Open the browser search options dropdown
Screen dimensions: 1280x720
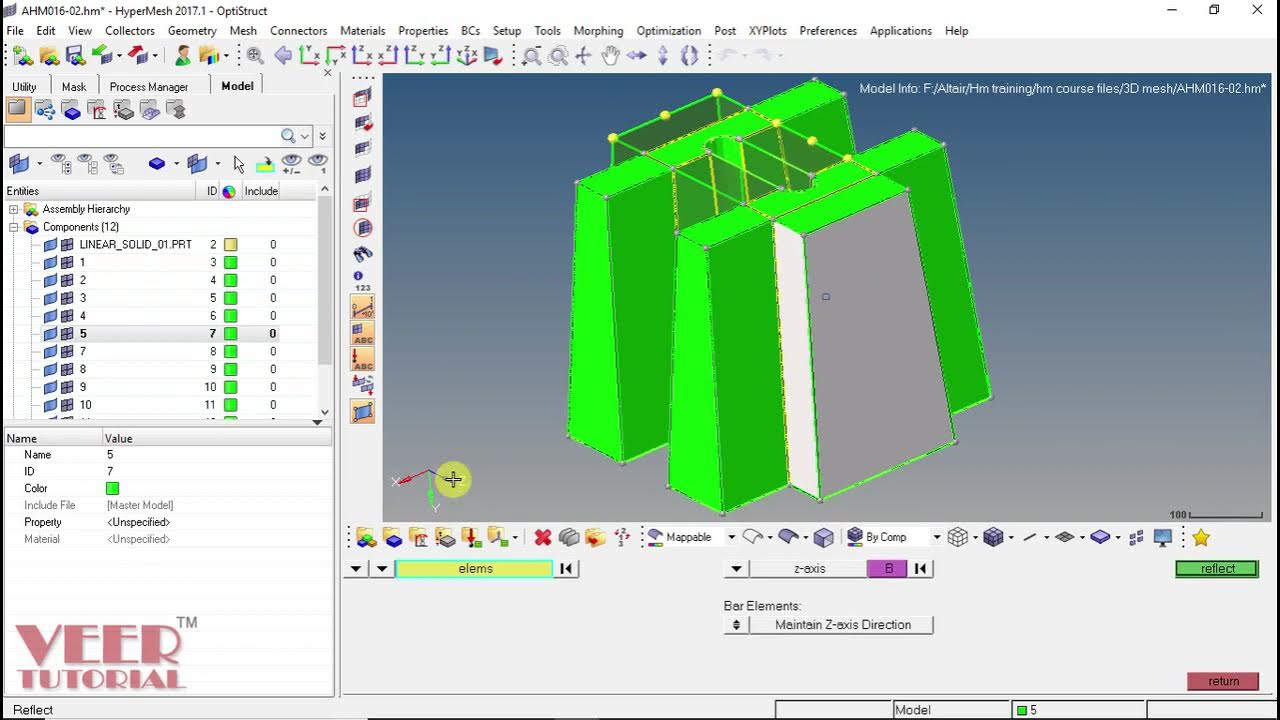(x=305, y=136)
